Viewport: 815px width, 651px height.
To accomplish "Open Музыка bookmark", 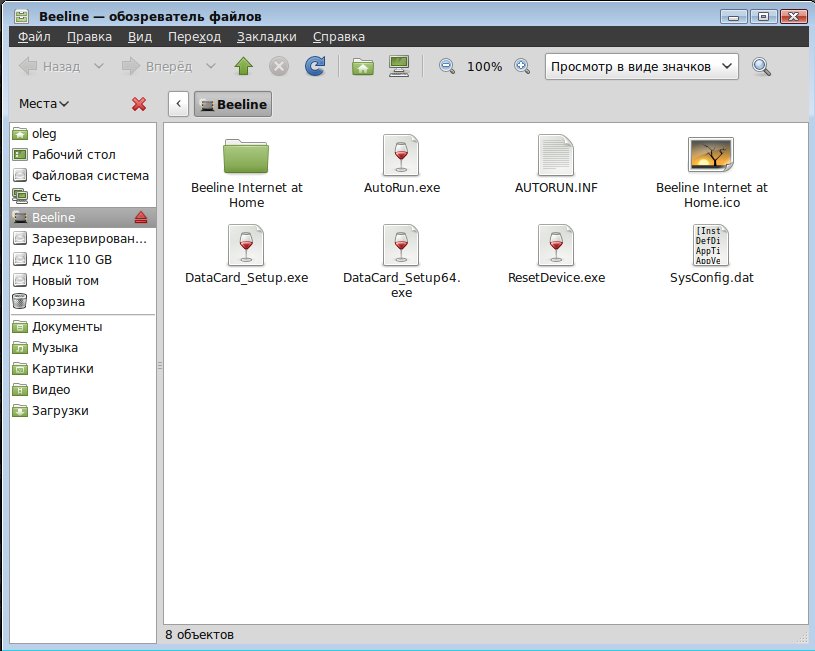I will pos(83,348).
